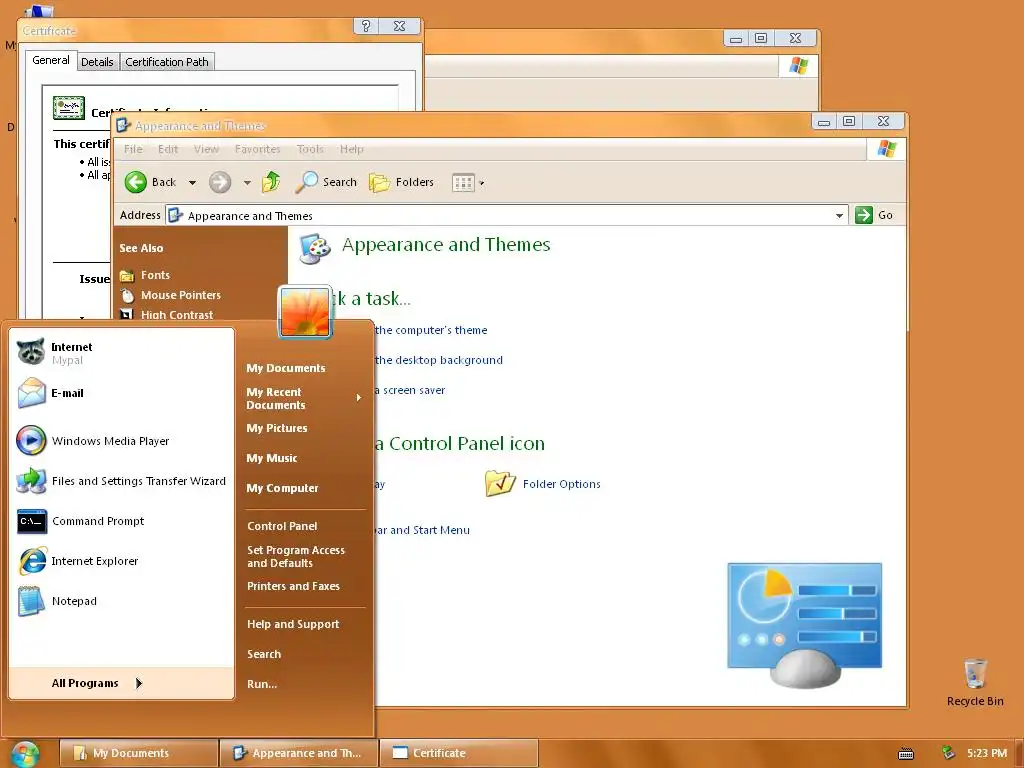Screen dimensions: 1024x768
Task: Open E-mail from Start menu
Action: [51, 393]
